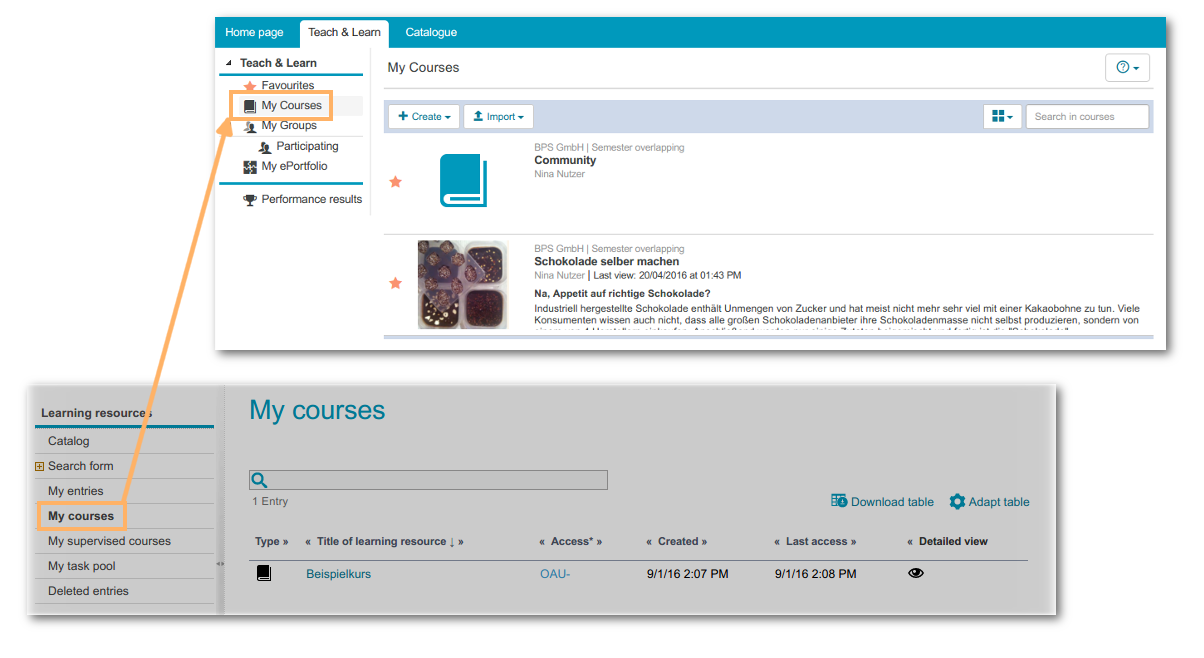
Task: Toggle favourite star for Schokolade selber machen
Action: (395, 284)
